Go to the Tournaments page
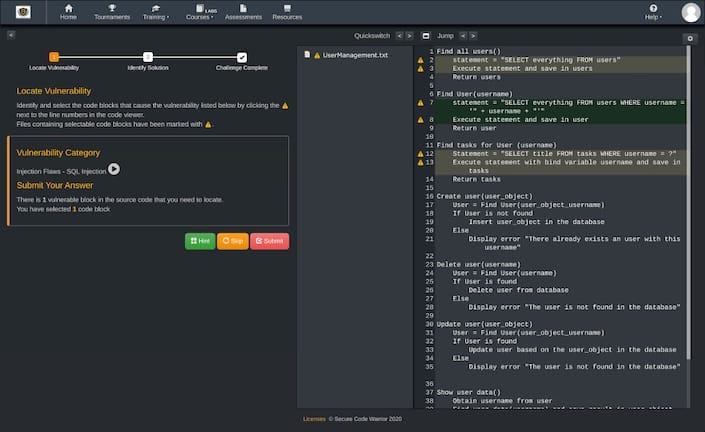Screen dimensions: 705x432 pyautogui.click(x=111, y=13)
